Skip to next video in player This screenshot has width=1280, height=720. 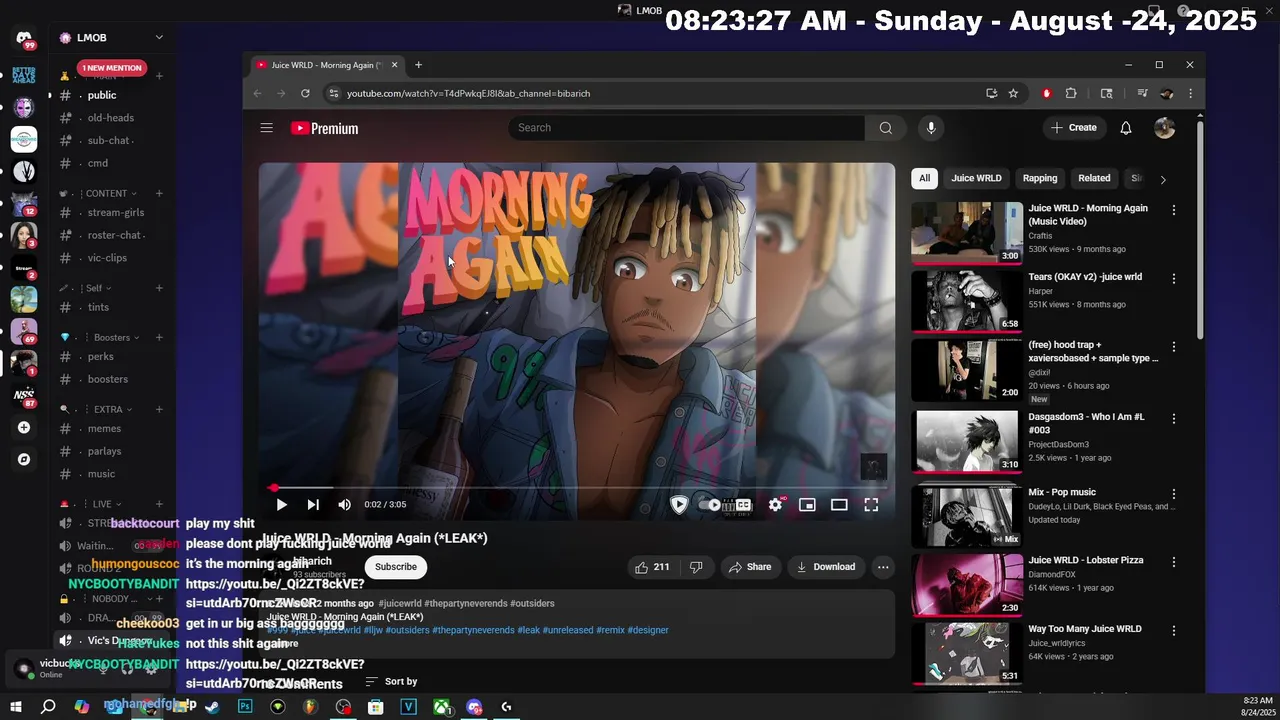pyautogui.click(x=313, y=505)
